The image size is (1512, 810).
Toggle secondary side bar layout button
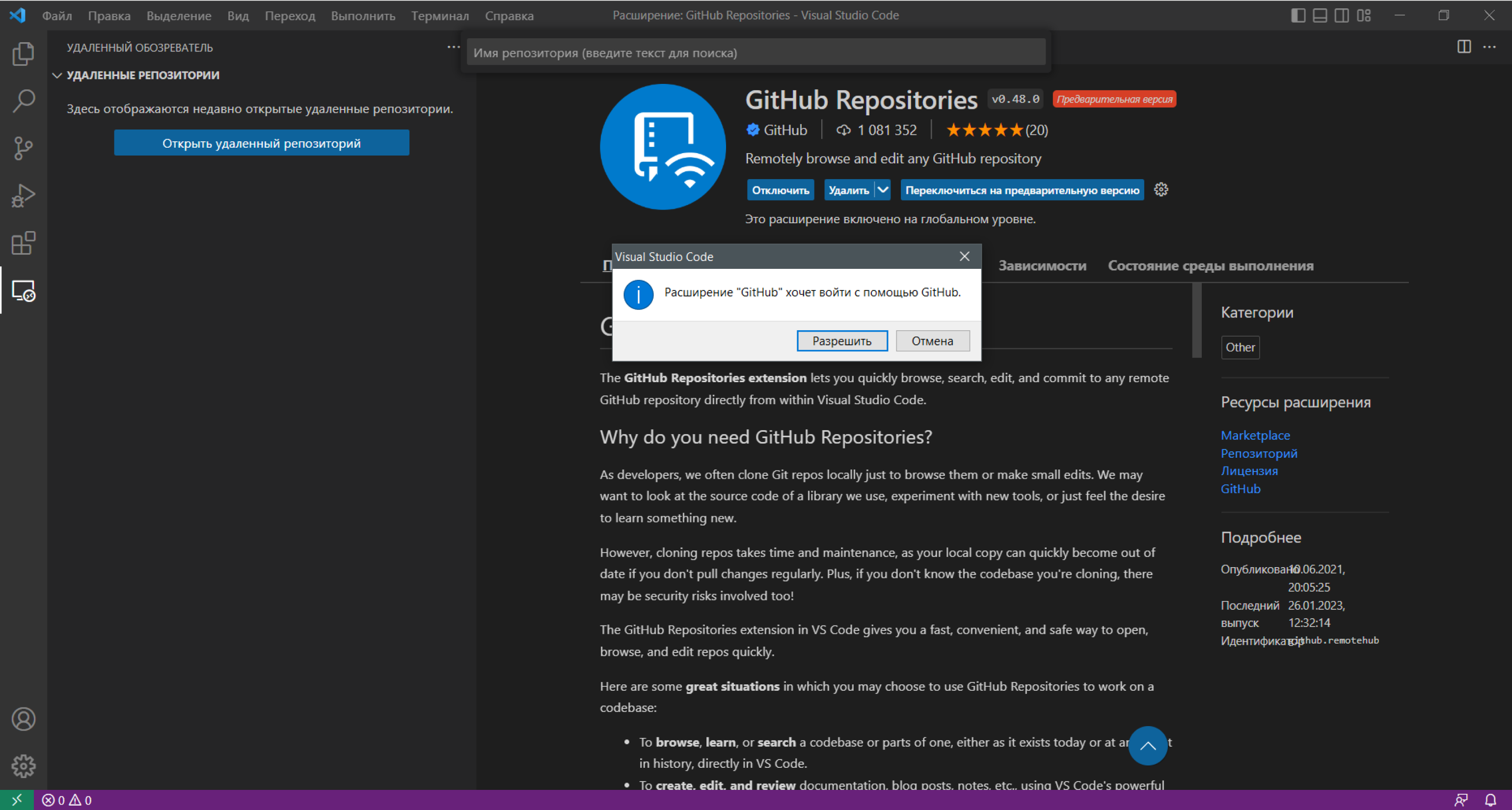pyautogui.click(x=1341, y=15)
